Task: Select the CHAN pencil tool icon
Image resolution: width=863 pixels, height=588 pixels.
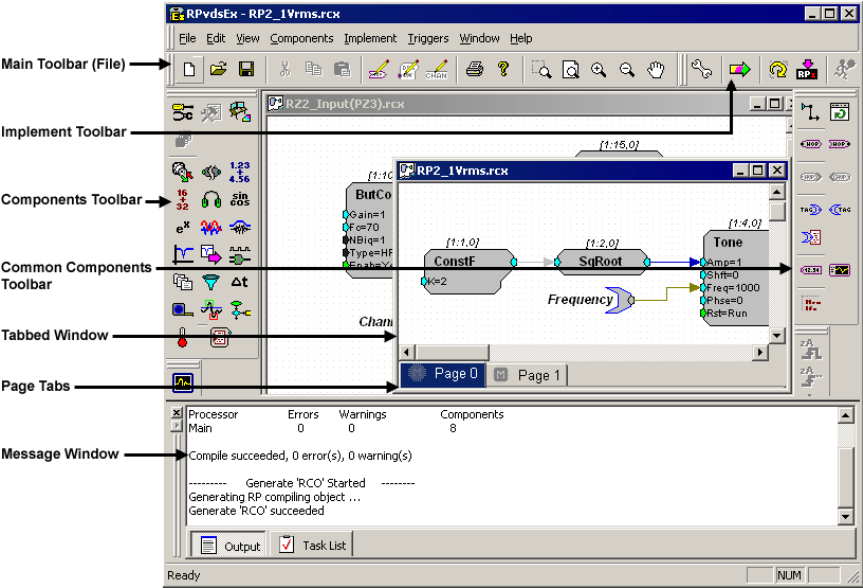Action: coord(436,70)
